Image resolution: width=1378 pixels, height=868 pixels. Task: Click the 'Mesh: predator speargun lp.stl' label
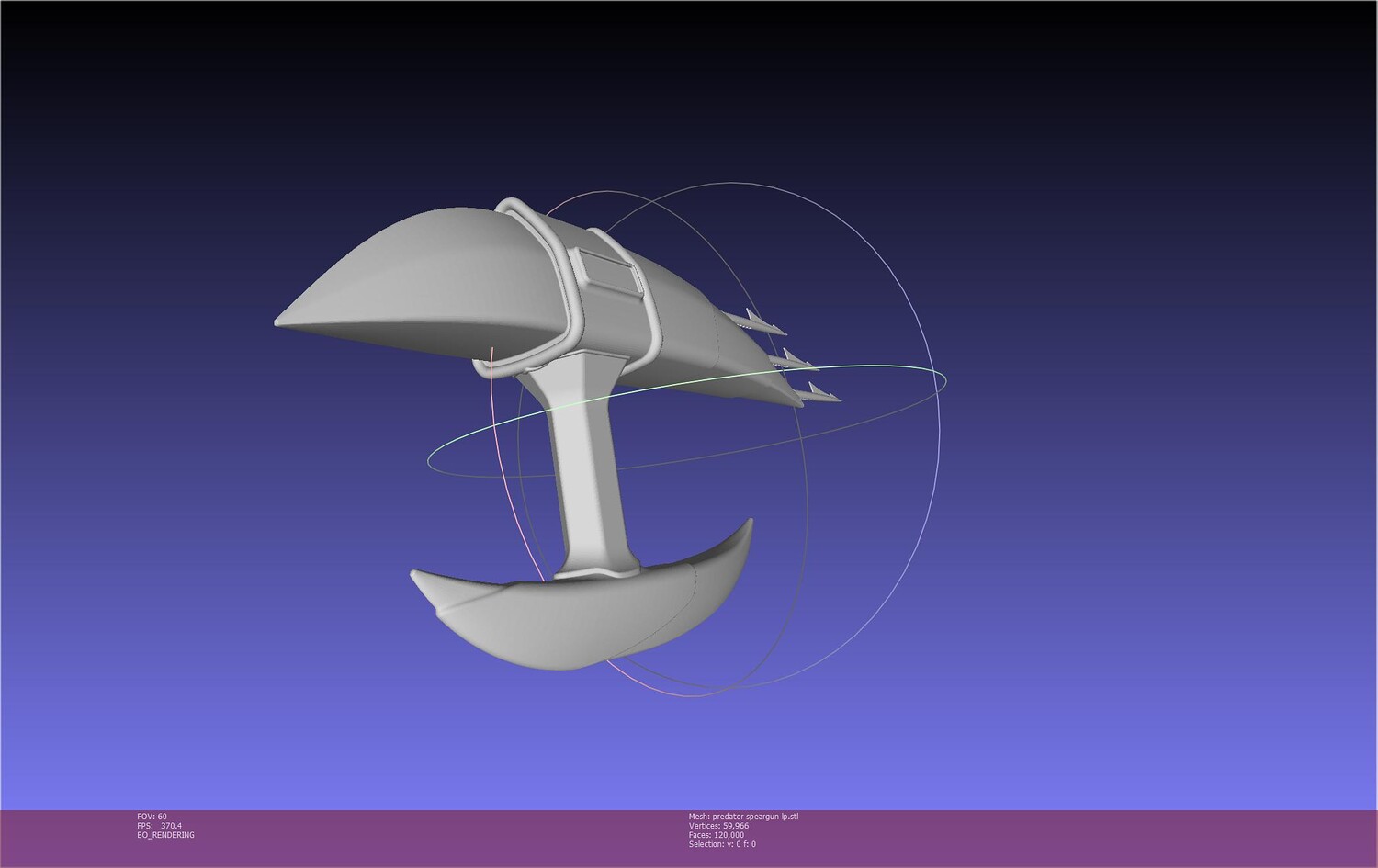tap(743, 817)
